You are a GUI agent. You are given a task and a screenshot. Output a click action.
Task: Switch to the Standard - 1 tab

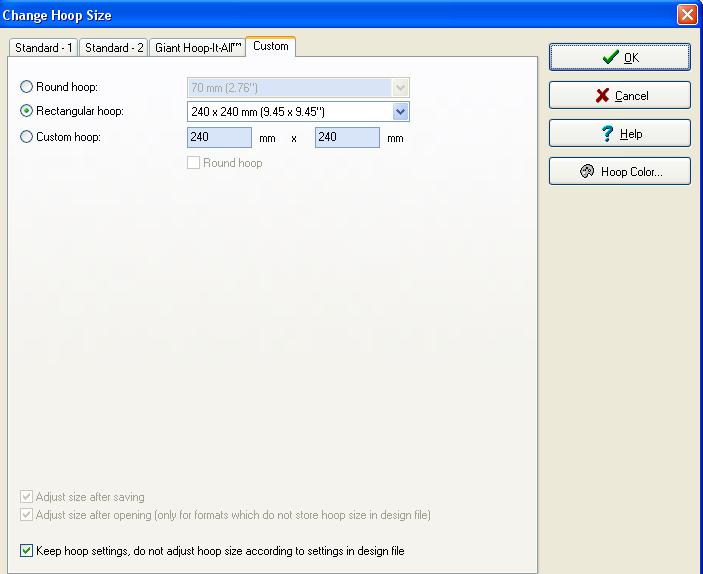(x=43, y=48)
